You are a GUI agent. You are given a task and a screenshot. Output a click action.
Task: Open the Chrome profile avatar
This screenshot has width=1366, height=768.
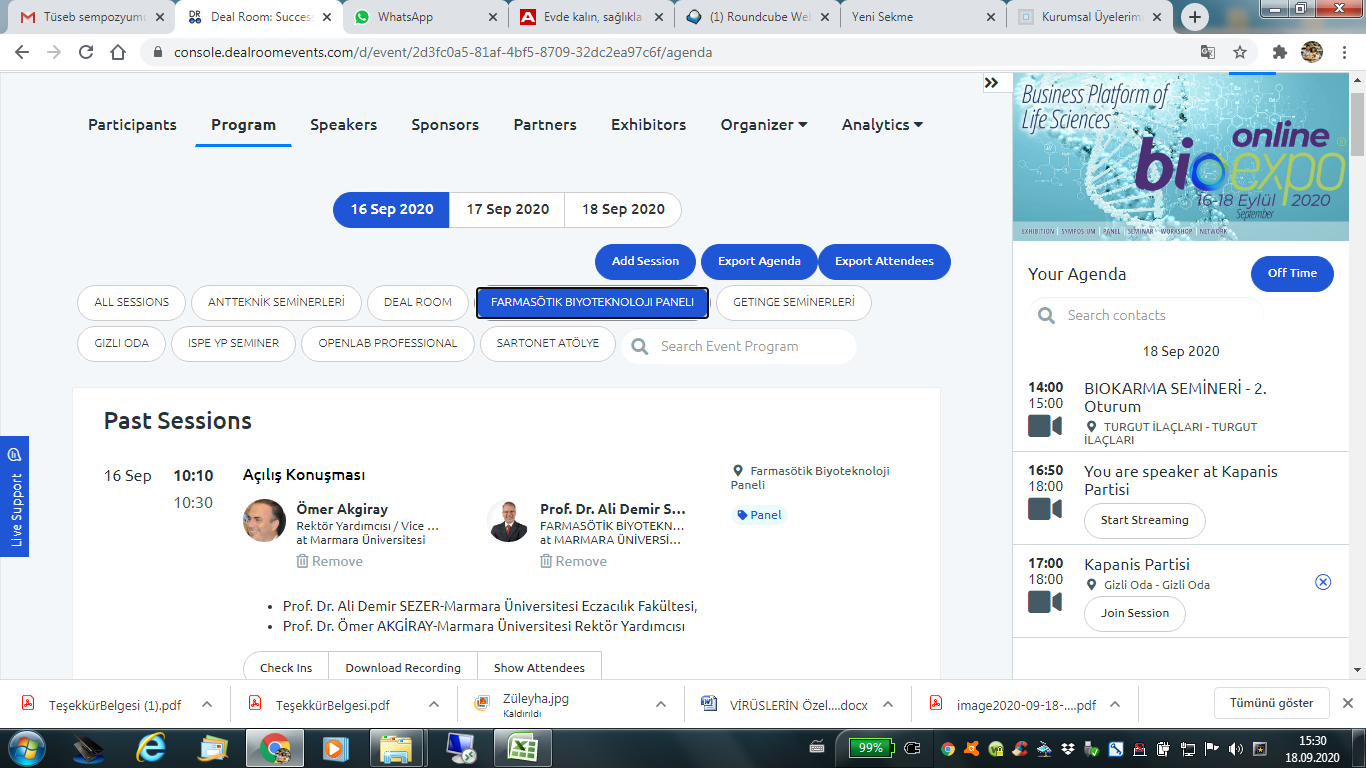(1312, 52)
